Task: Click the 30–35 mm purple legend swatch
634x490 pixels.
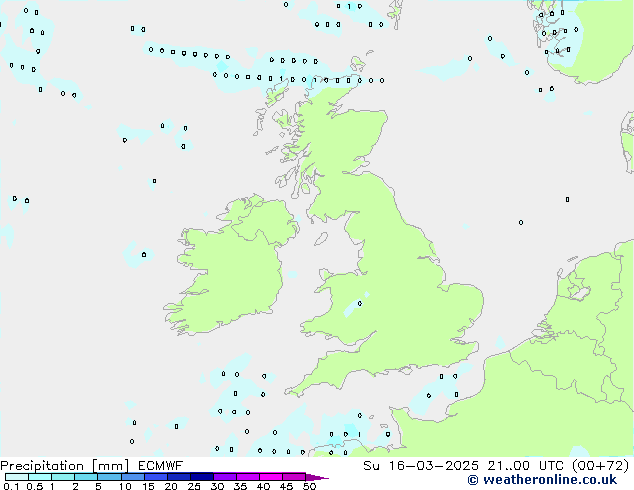Action: point(224,477)
